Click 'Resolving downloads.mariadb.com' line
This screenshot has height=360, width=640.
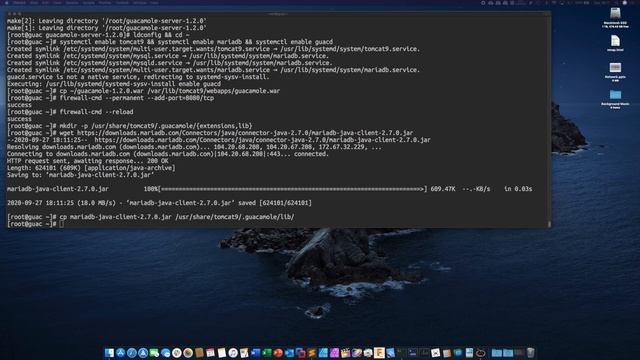[x=194, y=147]
